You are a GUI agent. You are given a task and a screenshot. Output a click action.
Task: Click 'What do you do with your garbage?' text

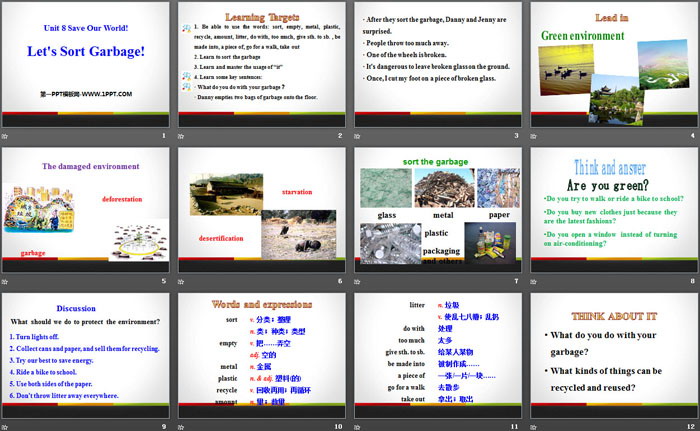click(603, 343)
